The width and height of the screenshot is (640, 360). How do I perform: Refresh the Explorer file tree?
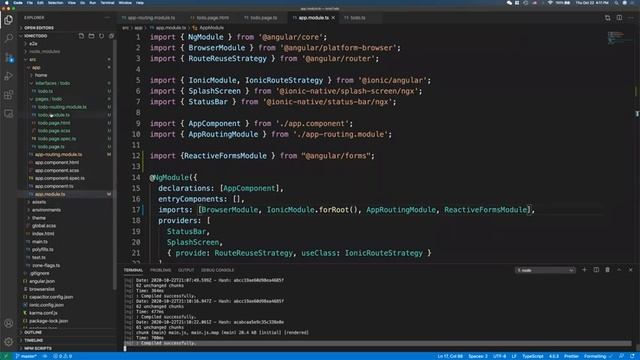(x=101, y=36)
